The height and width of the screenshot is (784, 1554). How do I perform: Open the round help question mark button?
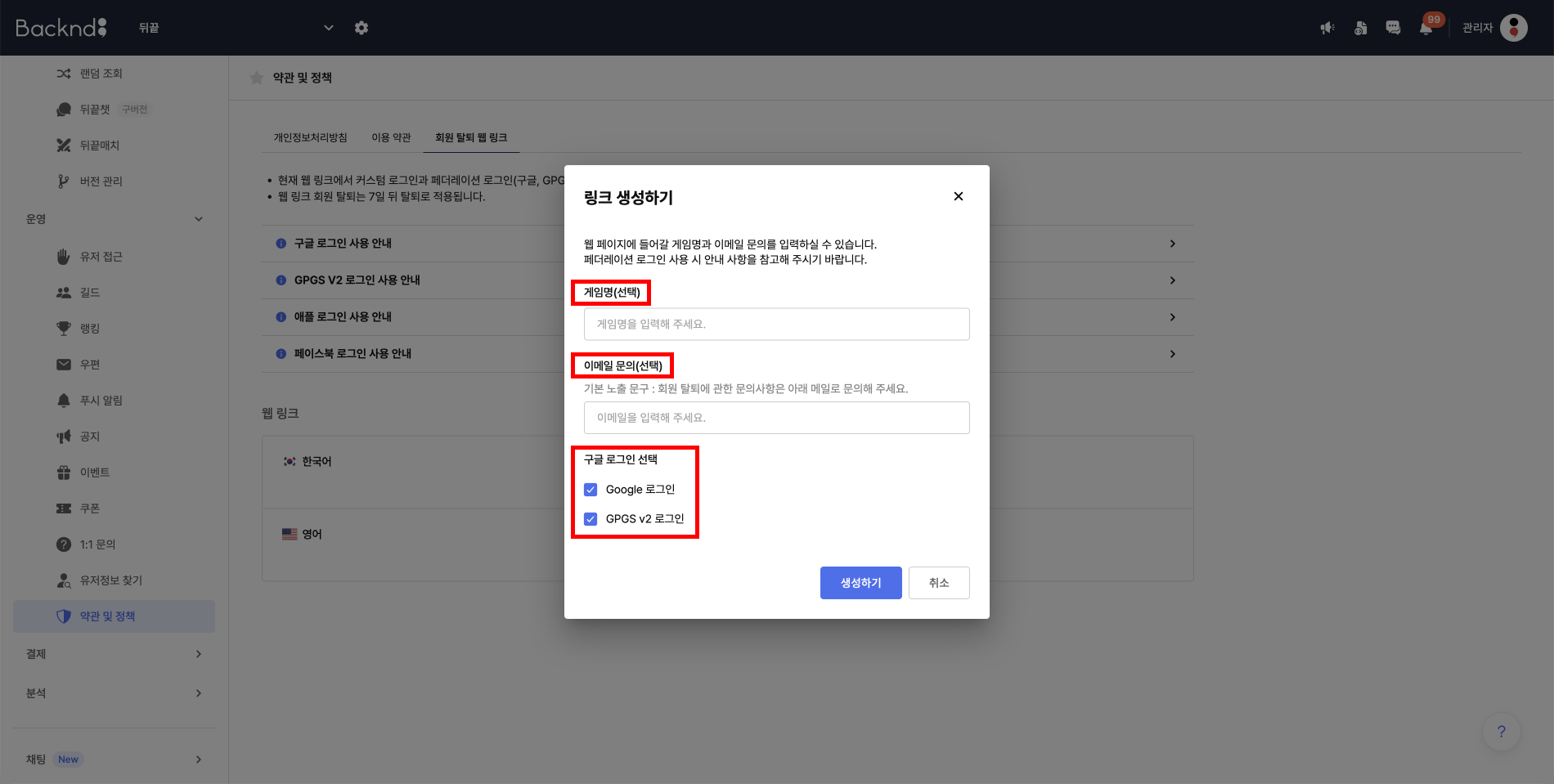[x=1501, y=732]
